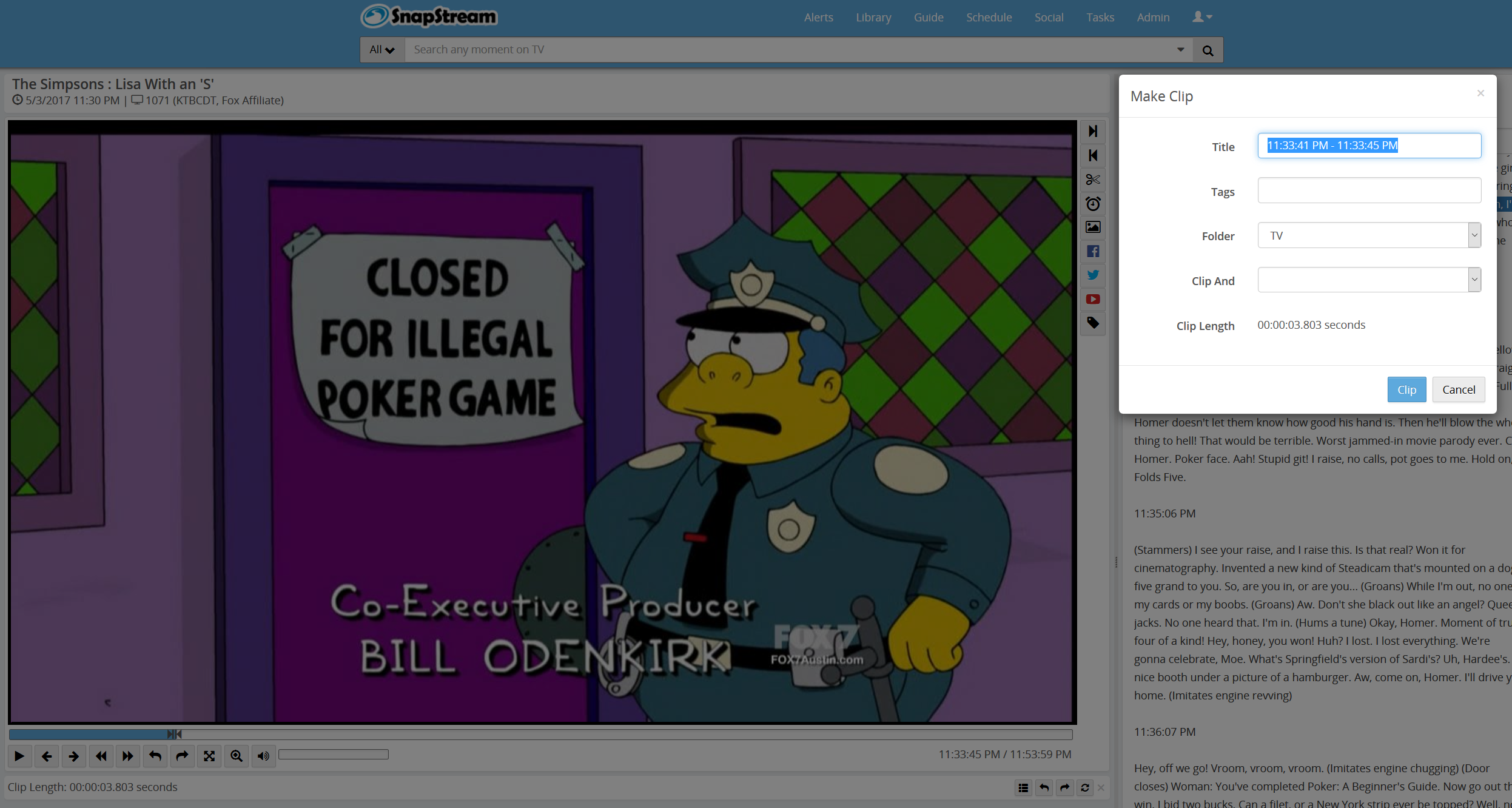
Task: Undo clip edit in the Clip Length bar
Action: [1044, 788]
